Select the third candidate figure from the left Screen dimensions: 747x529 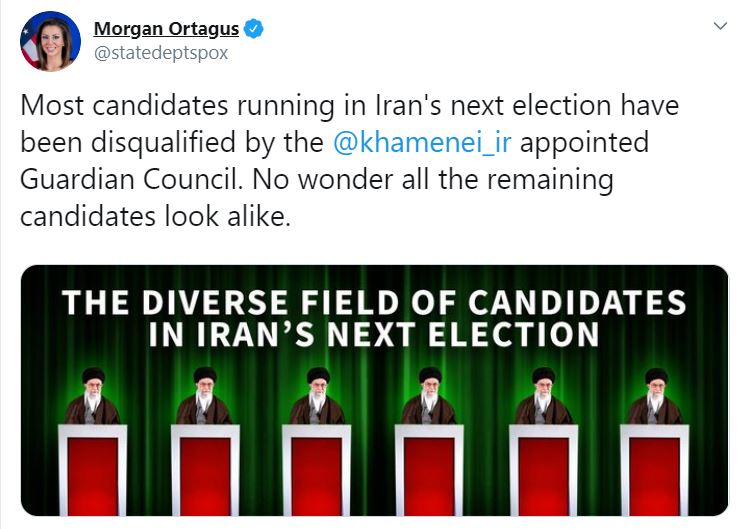click(x=317, y=396)
